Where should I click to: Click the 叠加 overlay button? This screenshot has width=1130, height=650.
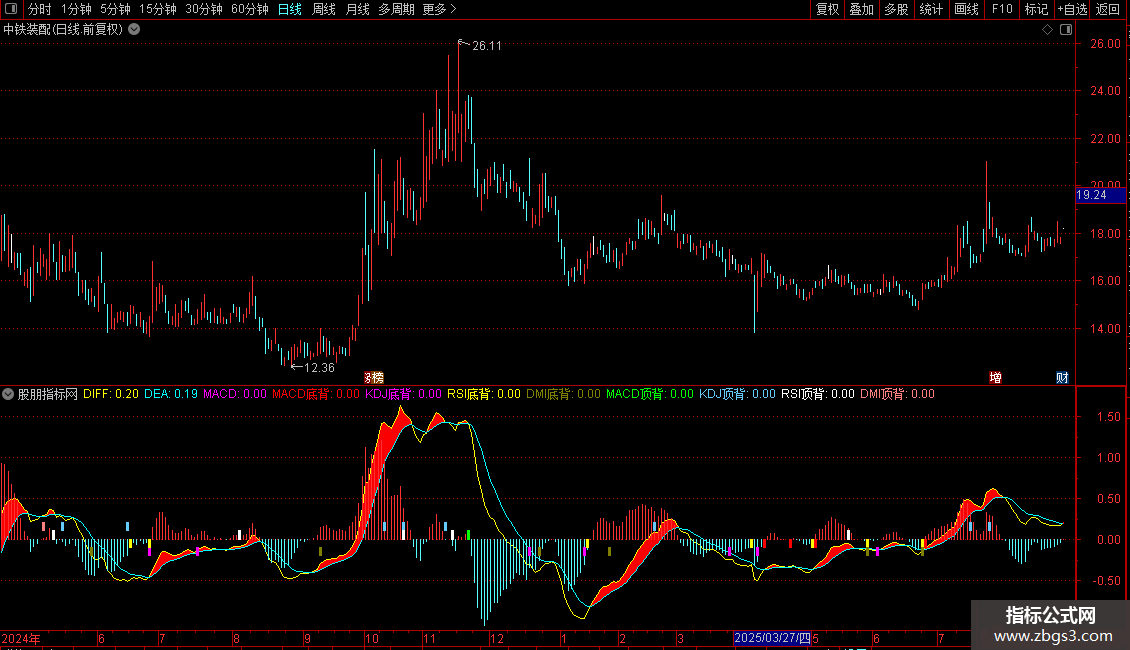pyautogui.click(x=861, y=9)
